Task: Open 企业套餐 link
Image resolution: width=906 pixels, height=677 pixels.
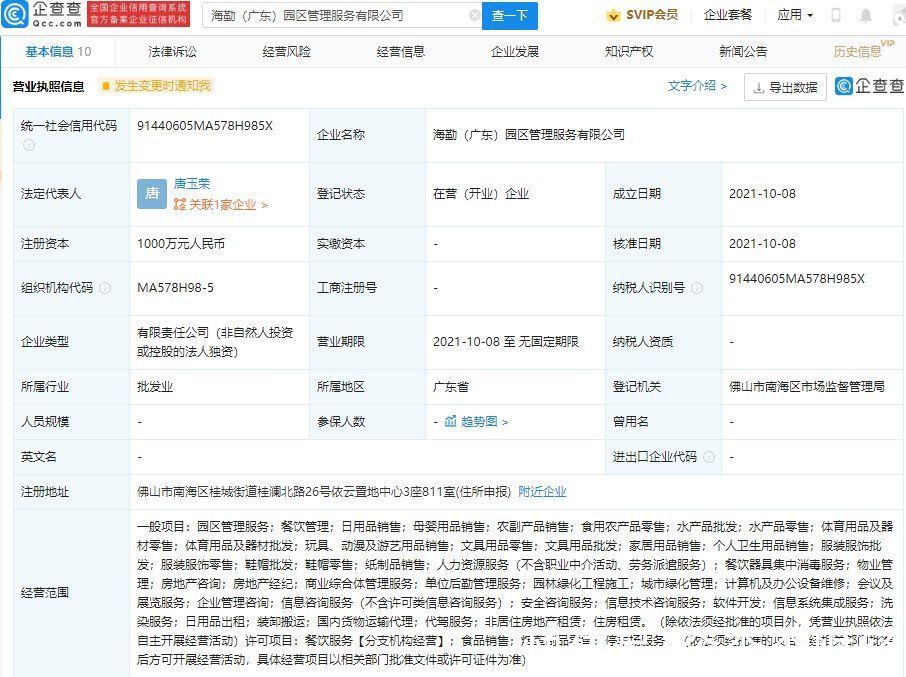Action: pos(728,15)
